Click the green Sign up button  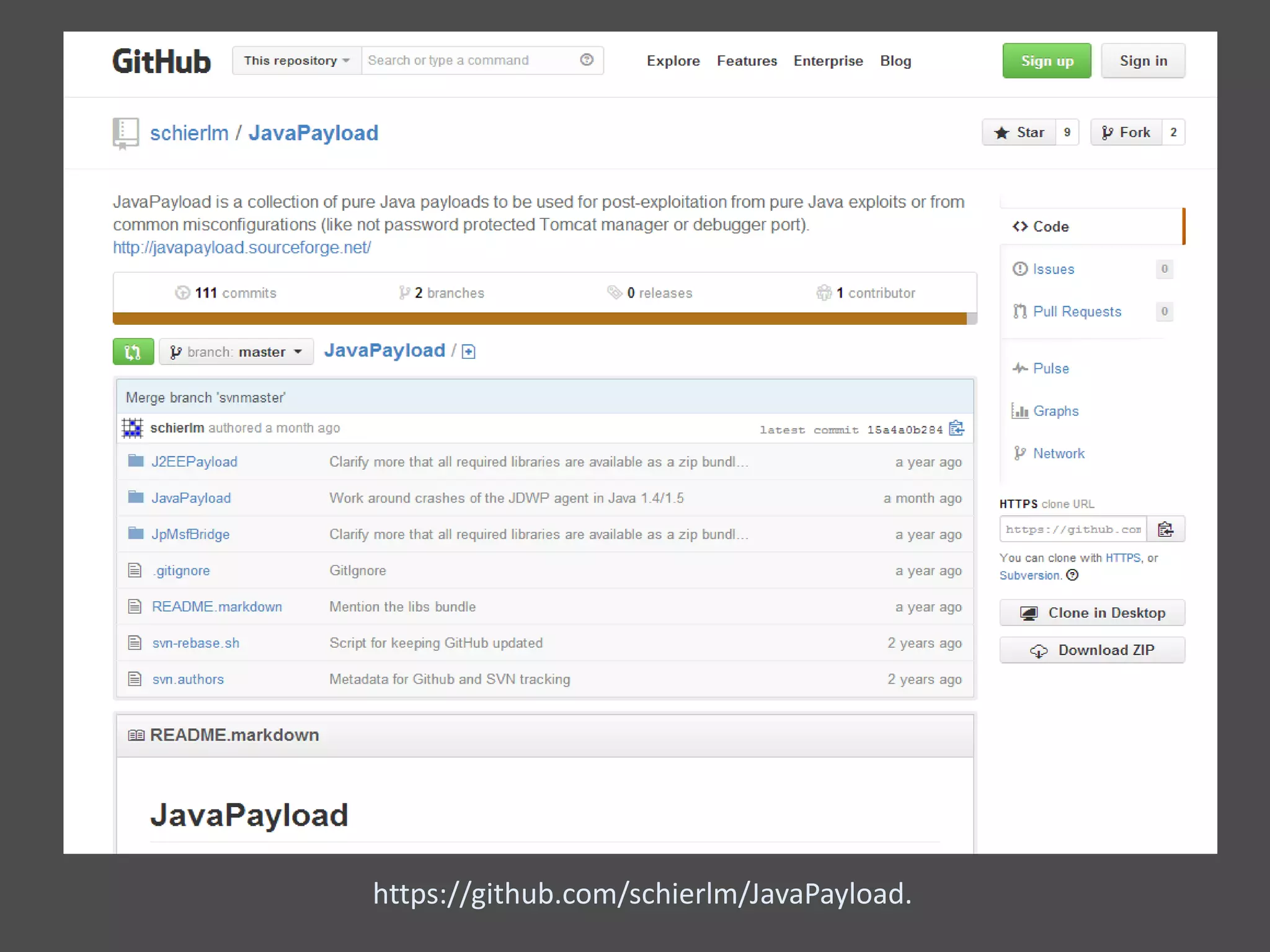[x=1047, y=61]
